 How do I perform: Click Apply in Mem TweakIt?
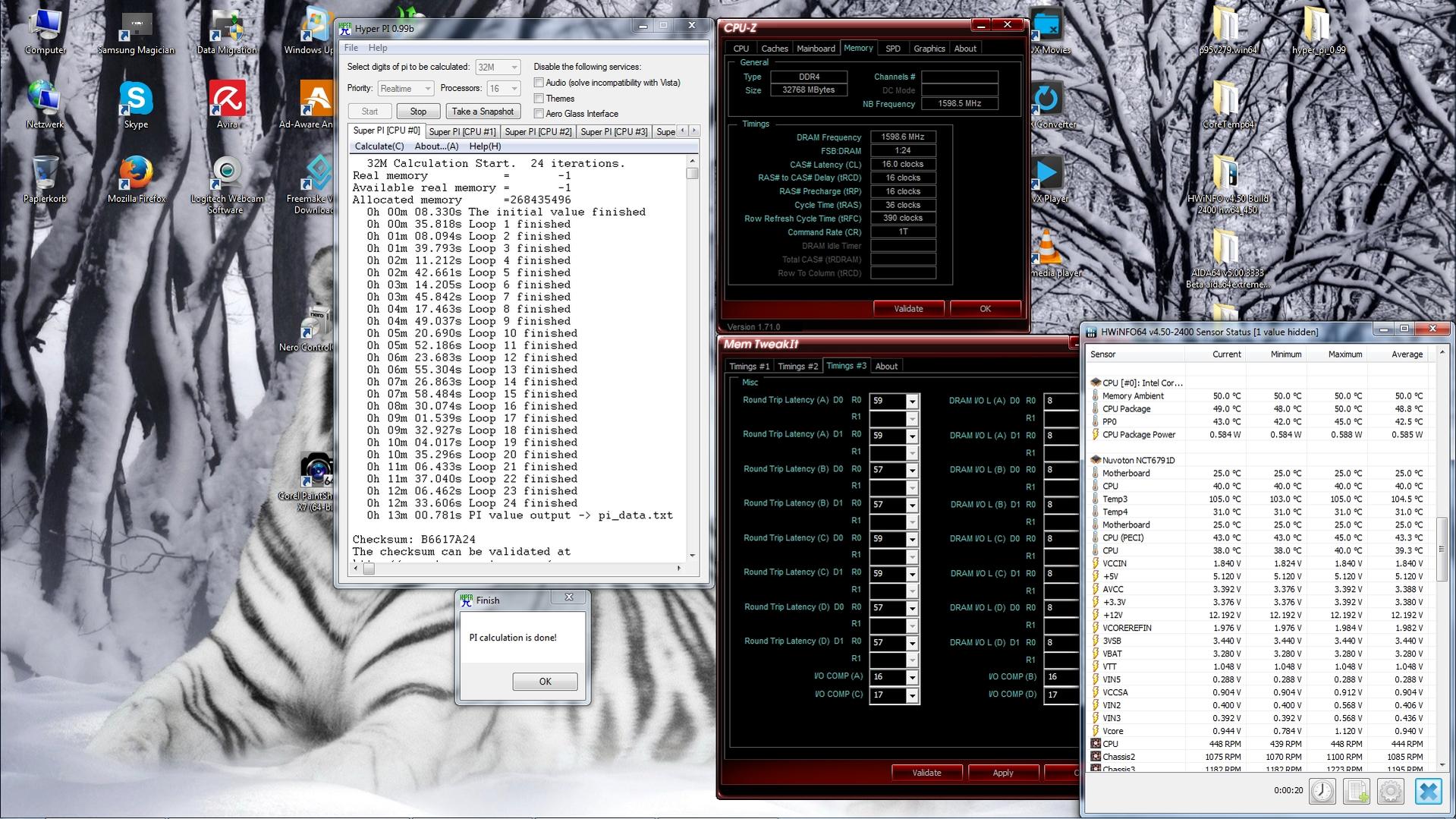tap(1002, 773)
